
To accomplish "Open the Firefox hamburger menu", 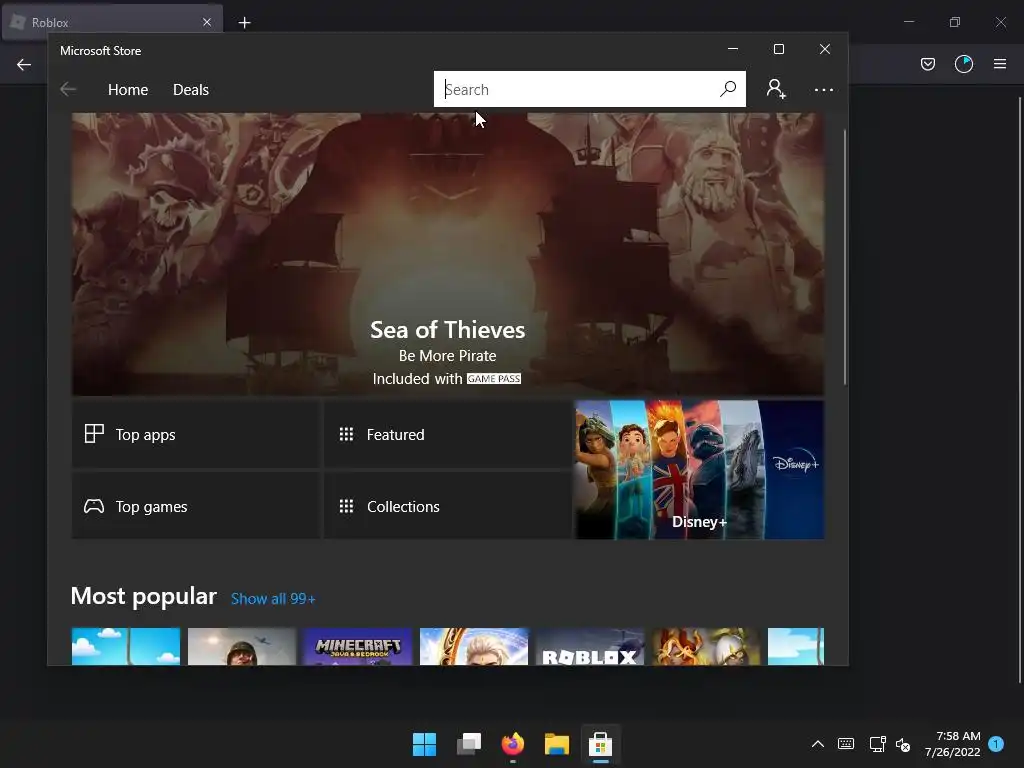I will [x=1000, y=64].
